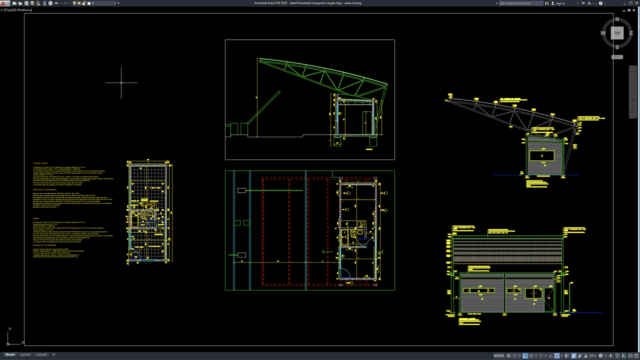Click the Help question mark icon
This screenshot has width=640, height=360.
601,3
